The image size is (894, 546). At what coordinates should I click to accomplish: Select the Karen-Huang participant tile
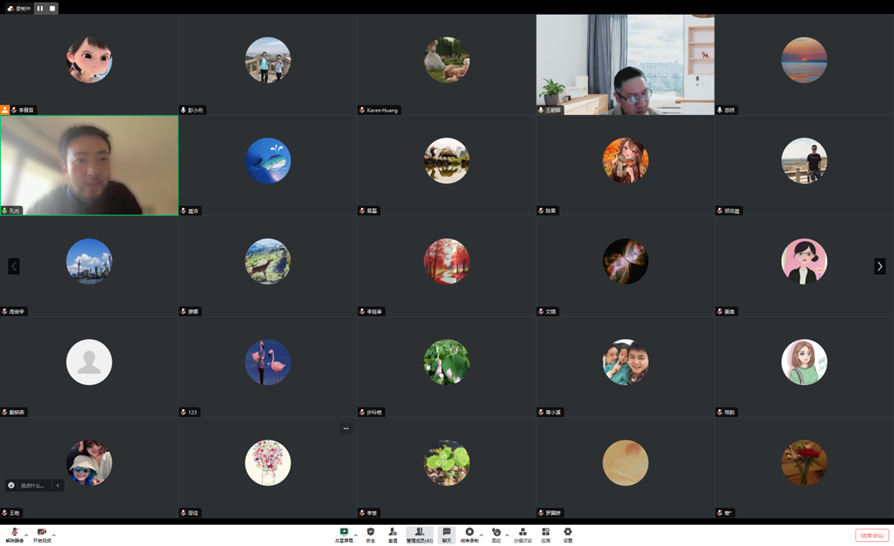pyautogui.click(x=446, y=64)
